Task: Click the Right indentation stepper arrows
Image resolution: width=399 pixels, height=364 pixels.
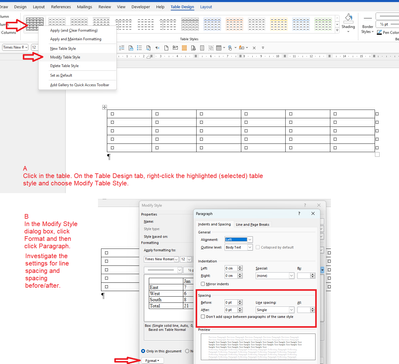Action: click(240, 276)
